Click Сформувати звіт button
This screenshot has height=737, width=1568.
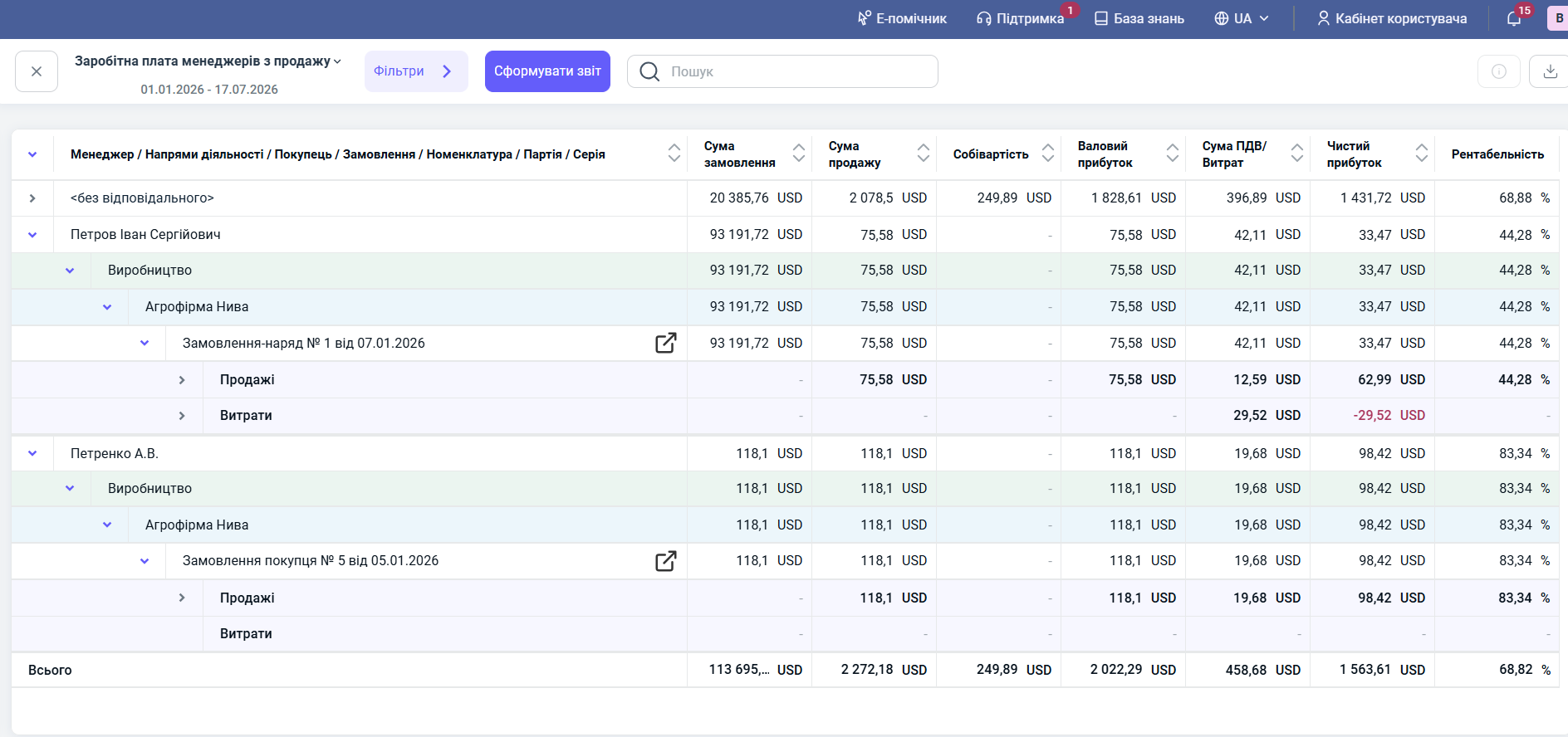pyautogui.click(x=547, y=71)
